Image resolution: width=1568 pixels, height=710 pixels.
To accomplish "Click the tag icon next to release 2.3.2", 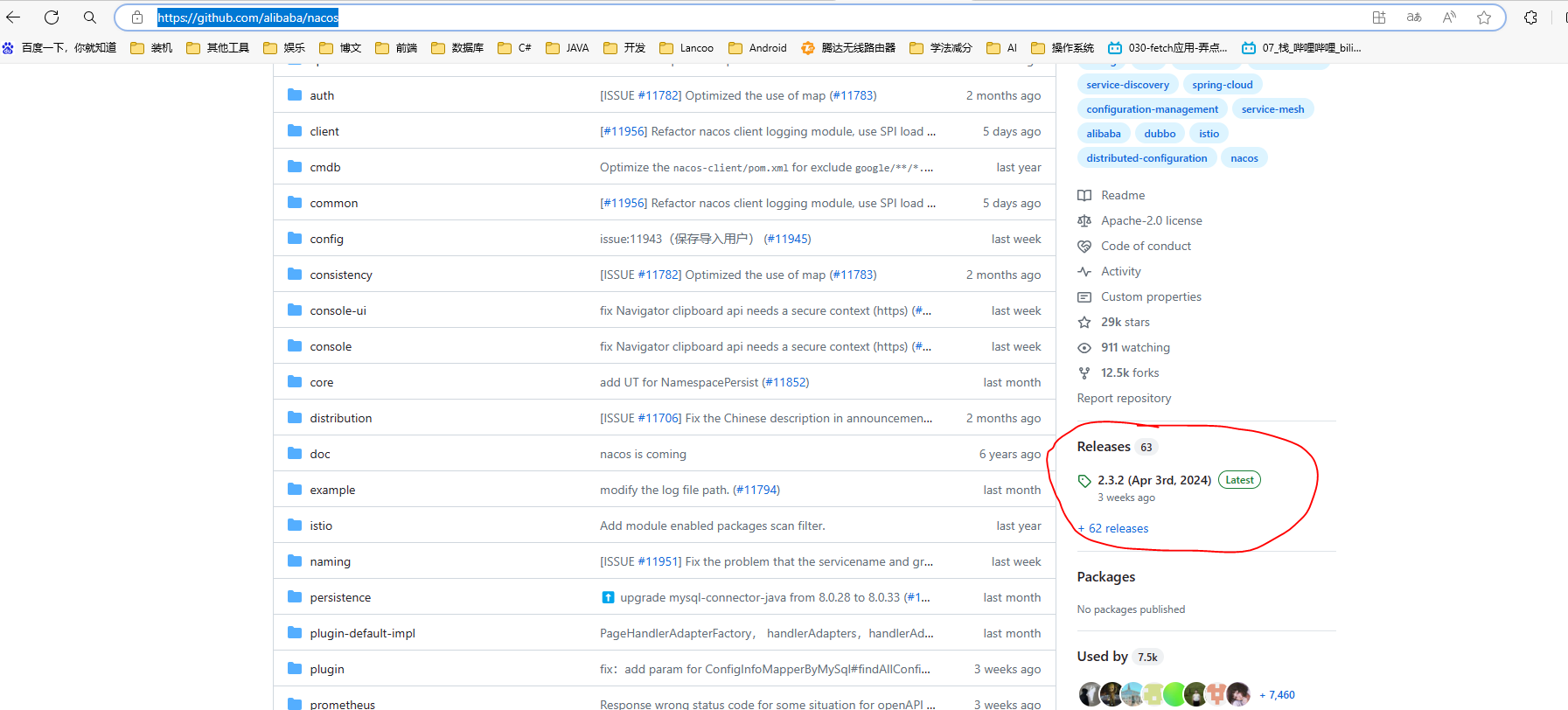I will coord(1084,481).
